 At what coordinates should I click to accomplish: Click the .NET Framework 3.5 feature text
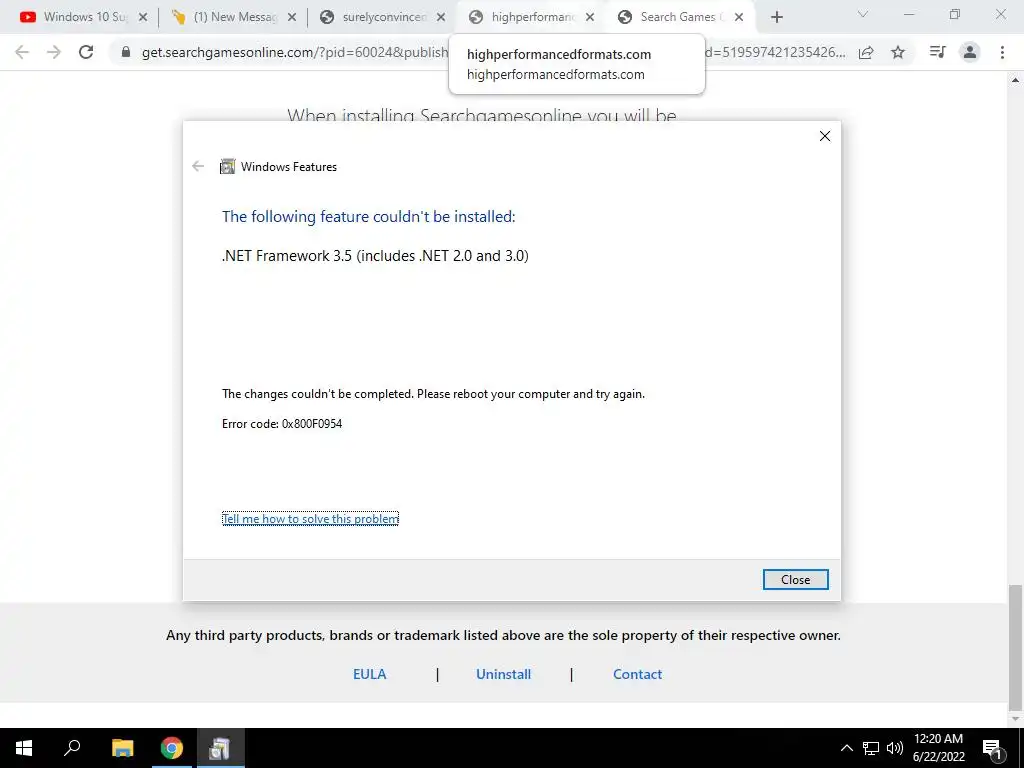(x=376, y=255)
